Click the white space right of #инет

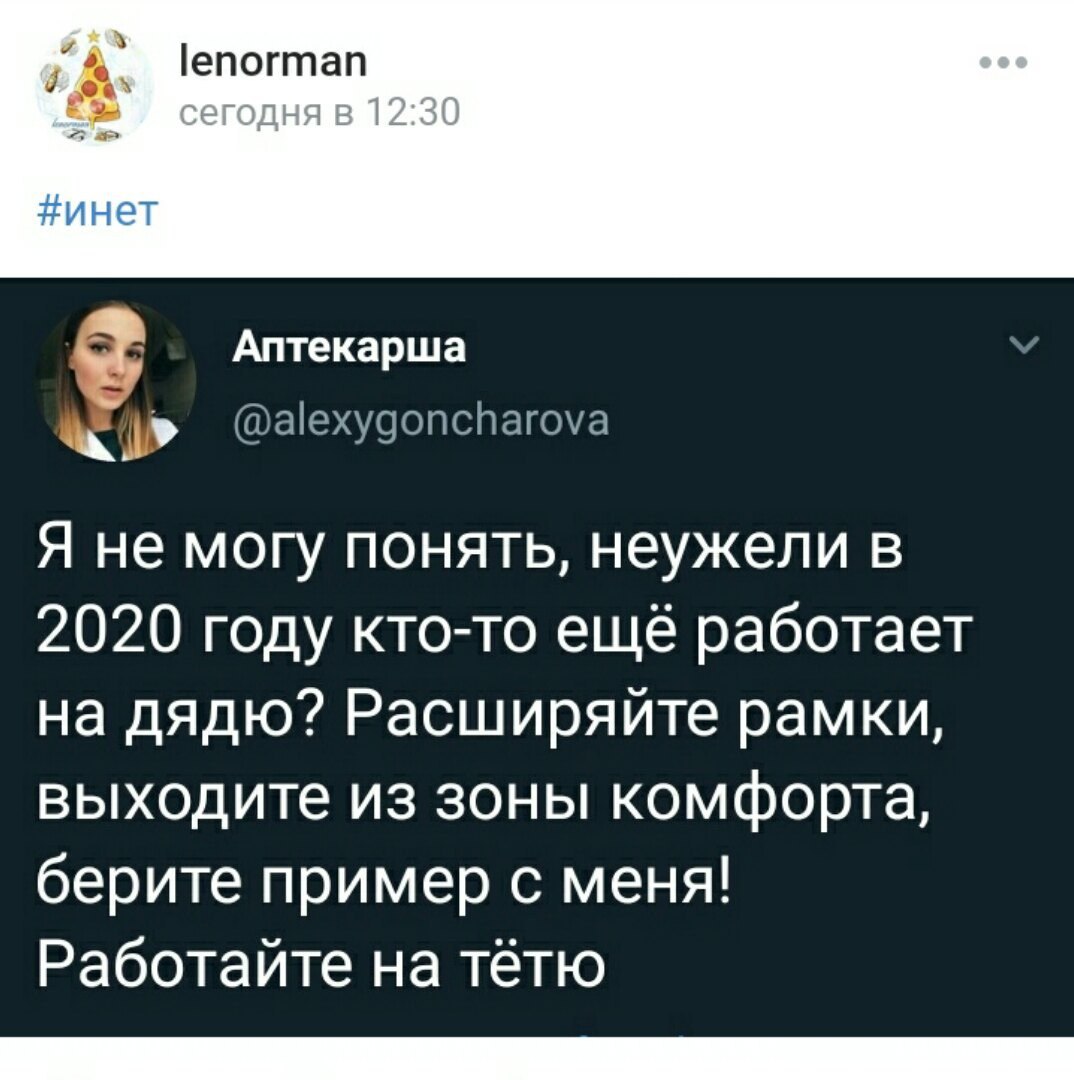coord(613,211)
